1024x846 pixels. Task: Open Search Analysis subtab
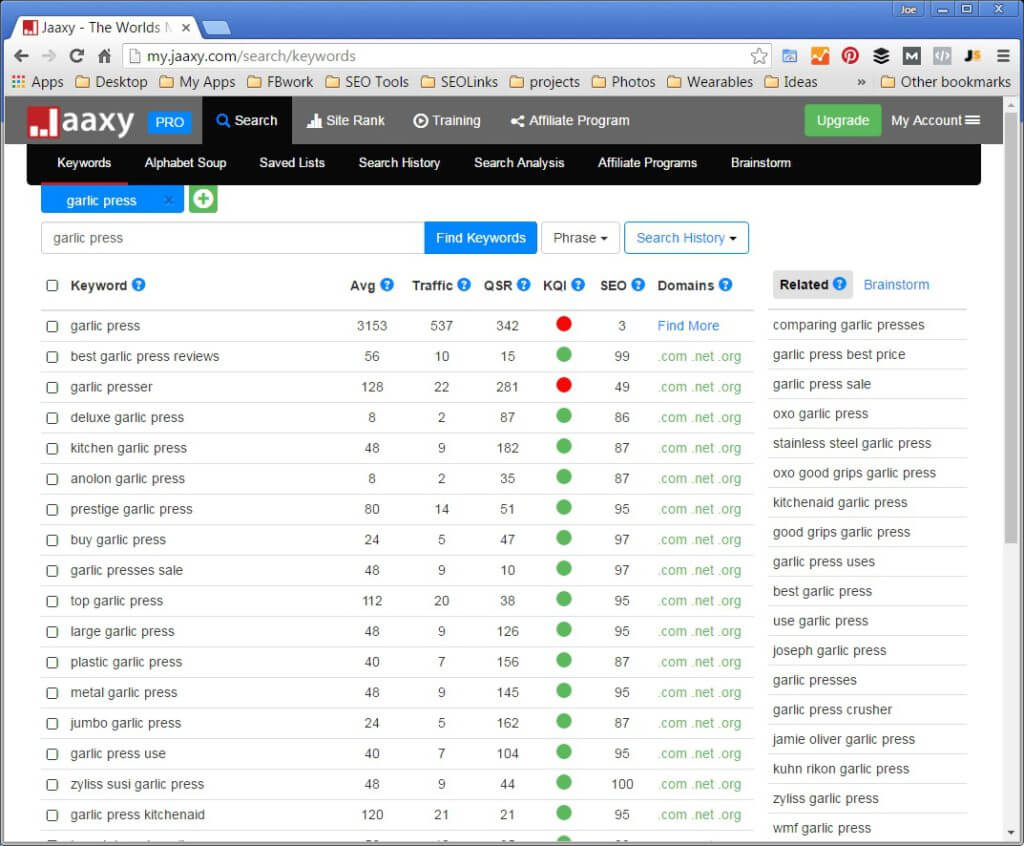(x=519, y=163)
